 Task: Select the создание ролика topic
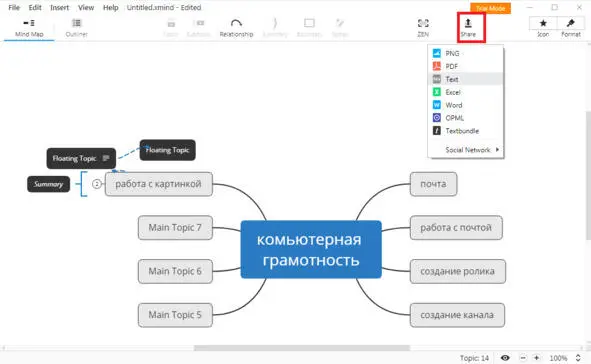click(x=458, y=271)
